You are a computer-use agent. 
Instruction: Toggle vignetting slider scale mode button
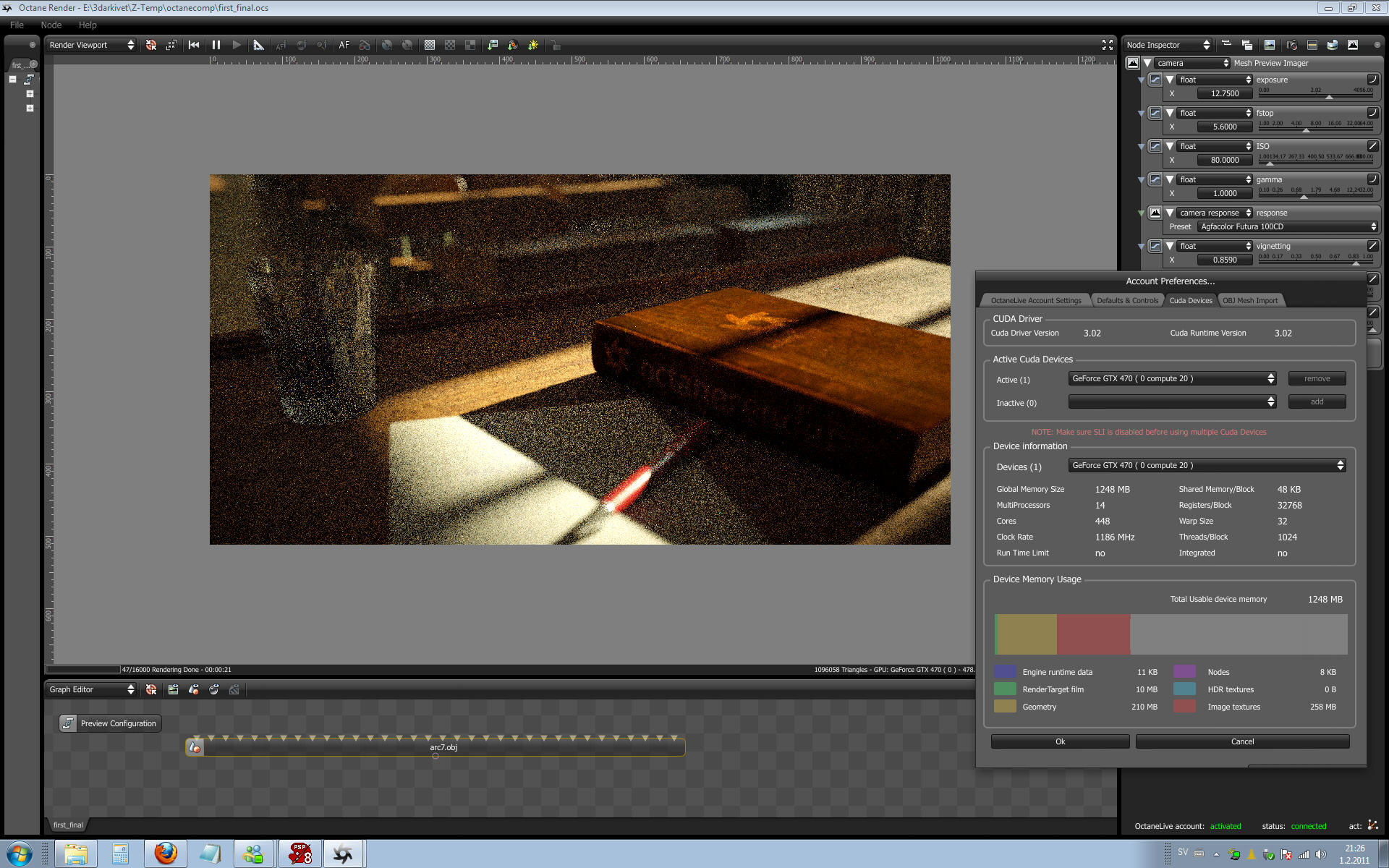[1372, 246]
